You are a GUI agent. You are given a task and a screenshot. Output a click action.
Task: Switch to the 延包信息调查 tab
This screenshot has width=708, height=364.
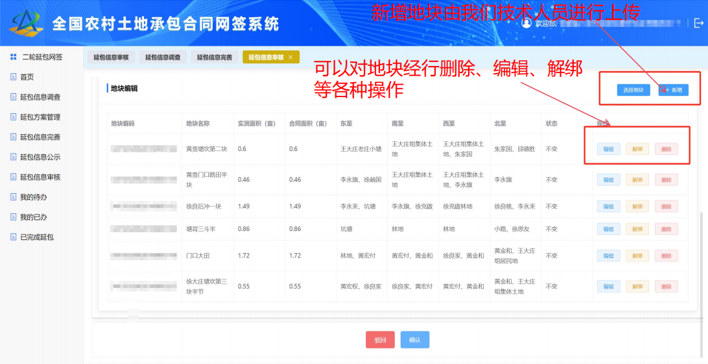[163, 57]
